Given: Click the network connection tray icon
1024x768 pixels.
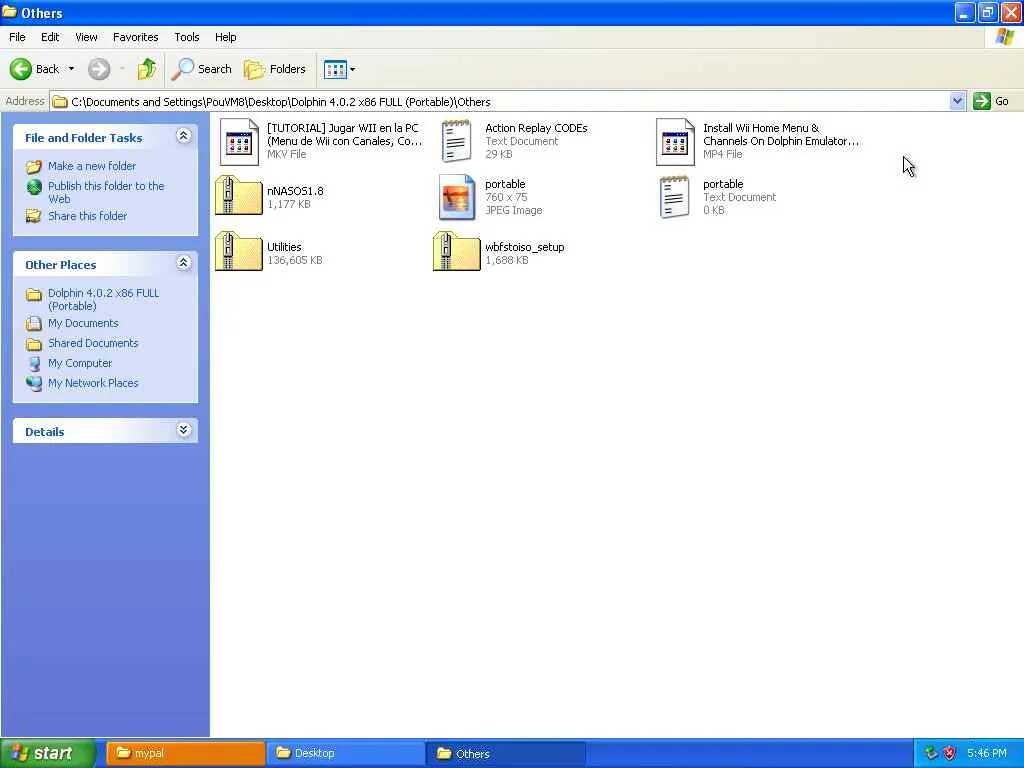Looking at the screenshot, I should 931,753.
